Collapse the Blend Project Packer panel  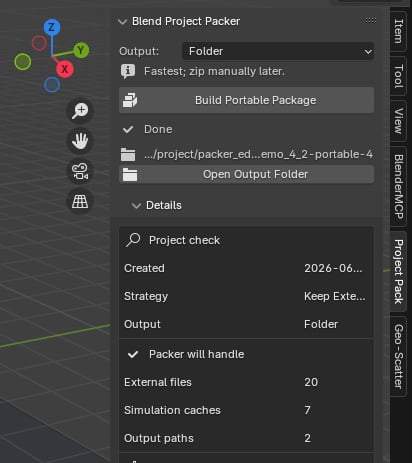point(122,22)
